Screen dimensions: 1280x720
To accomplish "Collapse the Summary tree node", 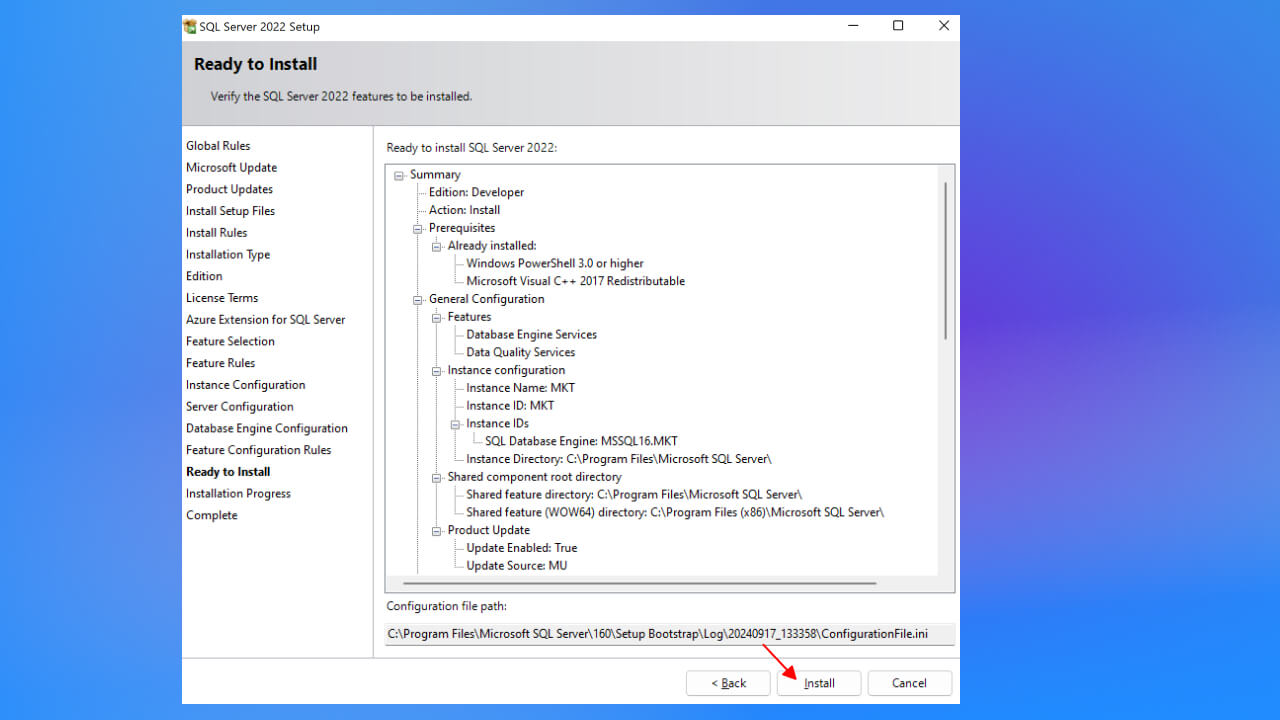I will 399,175.
